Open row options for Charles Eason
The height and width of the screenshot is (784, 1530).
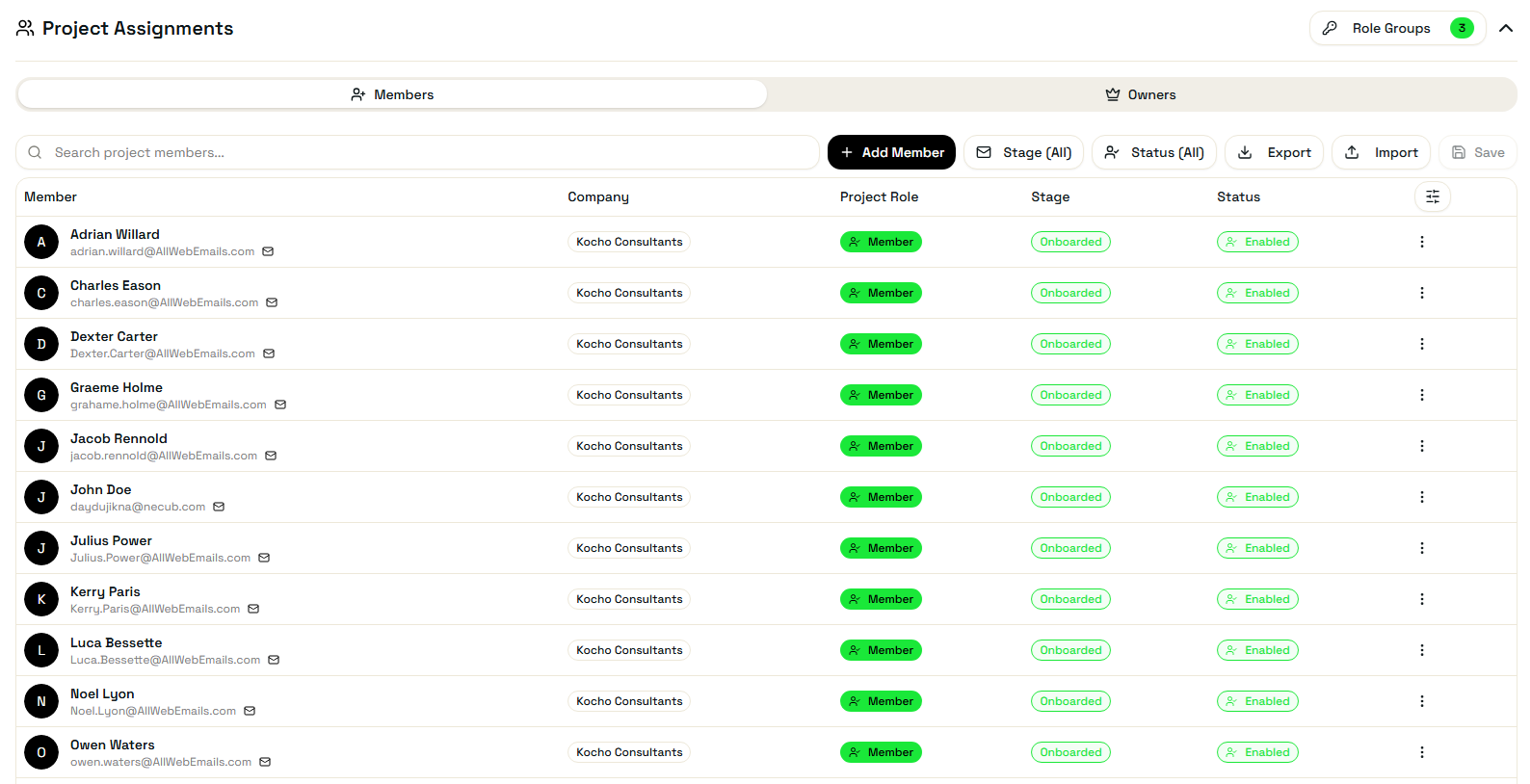tap(1421, 293)
